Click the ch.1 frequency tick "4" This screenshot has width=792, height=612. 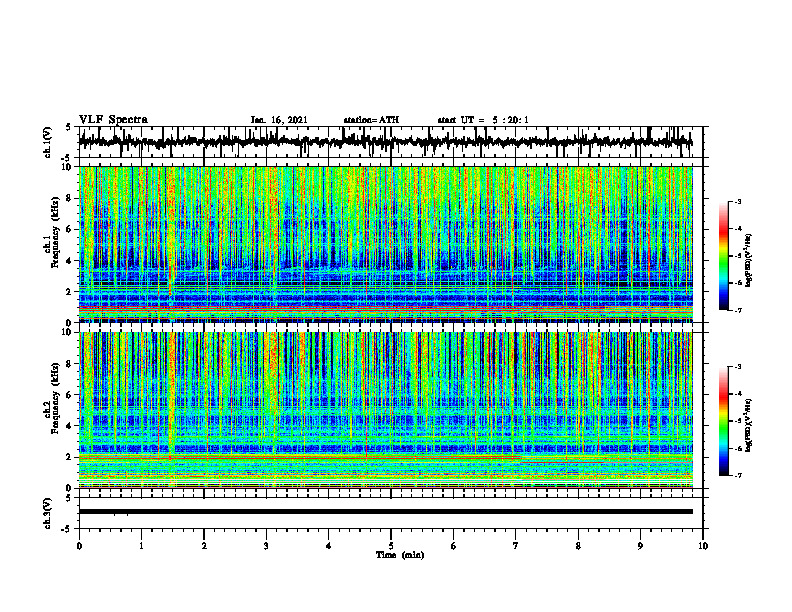pyautogui.click(x=69, y=261)
